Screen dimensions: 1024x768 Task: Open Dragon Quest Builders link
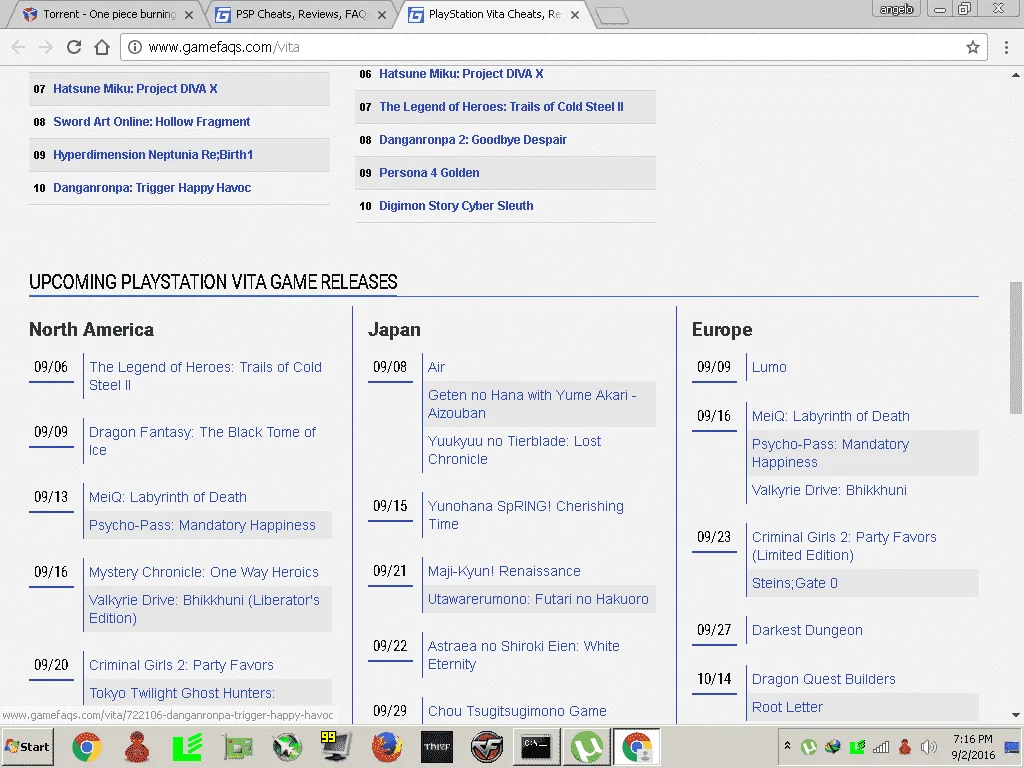(824, 679)
